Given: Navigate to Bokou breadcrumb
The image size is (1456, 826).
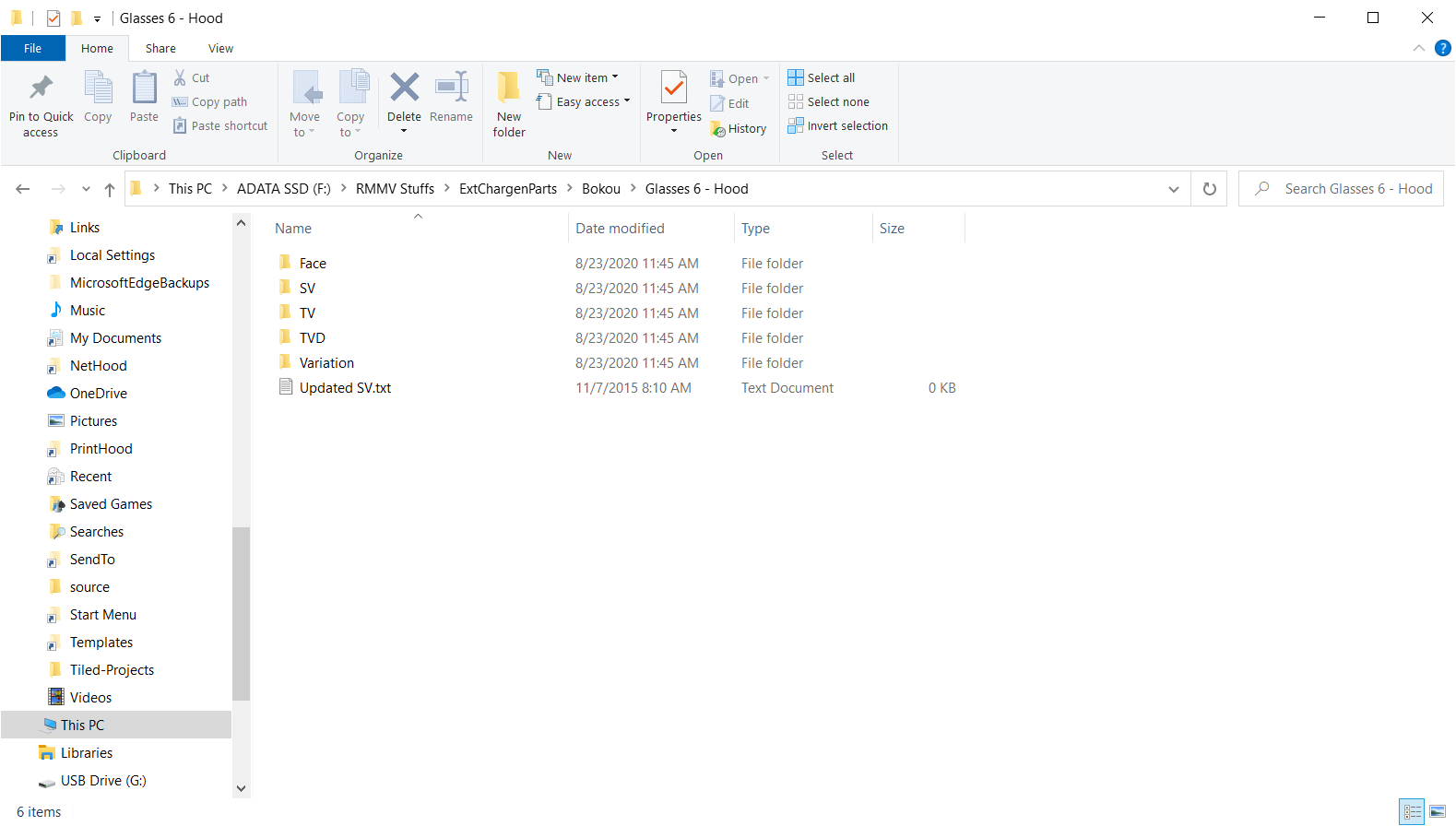Looking at the screenshot, I should pos(601,189).
